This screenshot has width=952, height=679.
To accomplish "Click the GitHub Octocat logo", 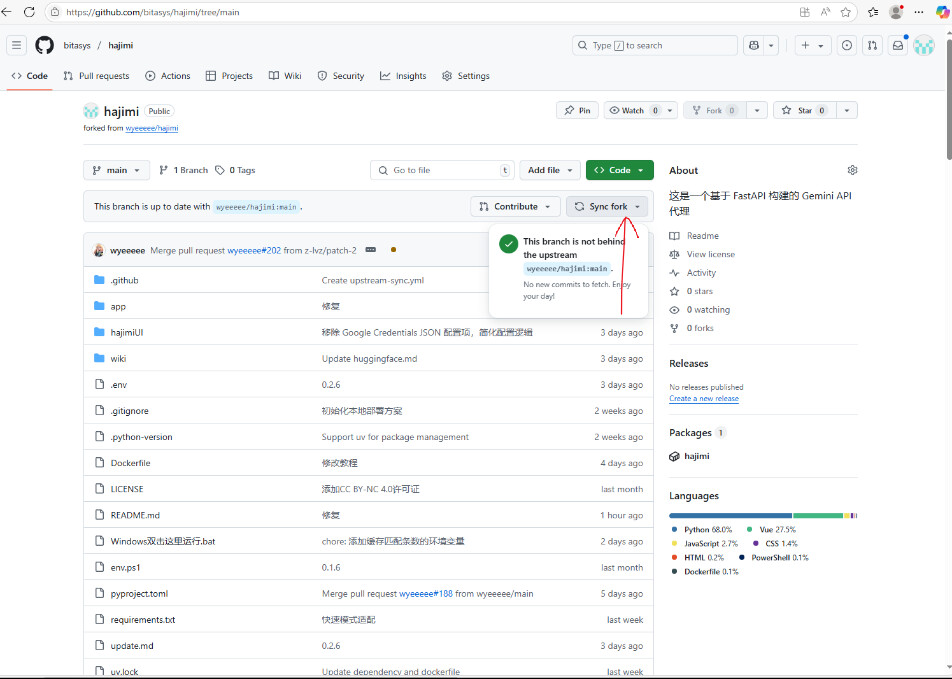I will click(x=44, y=45).
